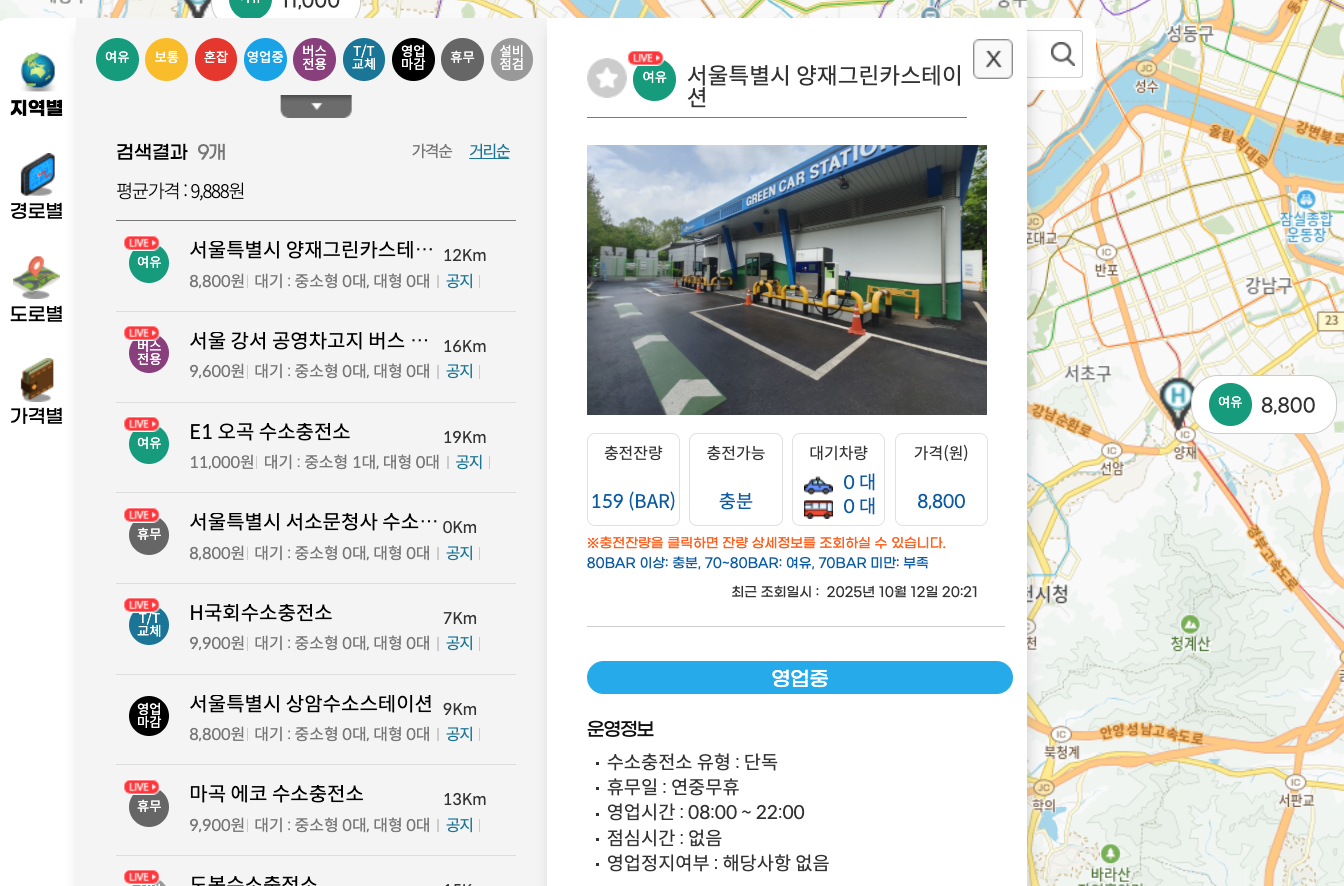Open 공지 link for H국회수소충전소 row

[x=459, y=643]
